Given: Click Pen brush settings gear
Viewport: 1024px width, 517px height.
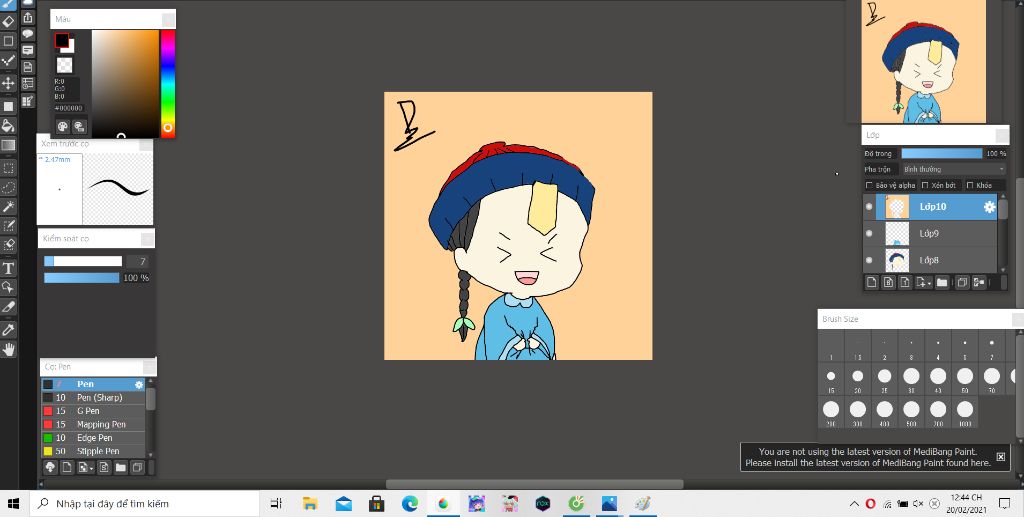Looking at the screenshot, I should [x=138, y=384].
